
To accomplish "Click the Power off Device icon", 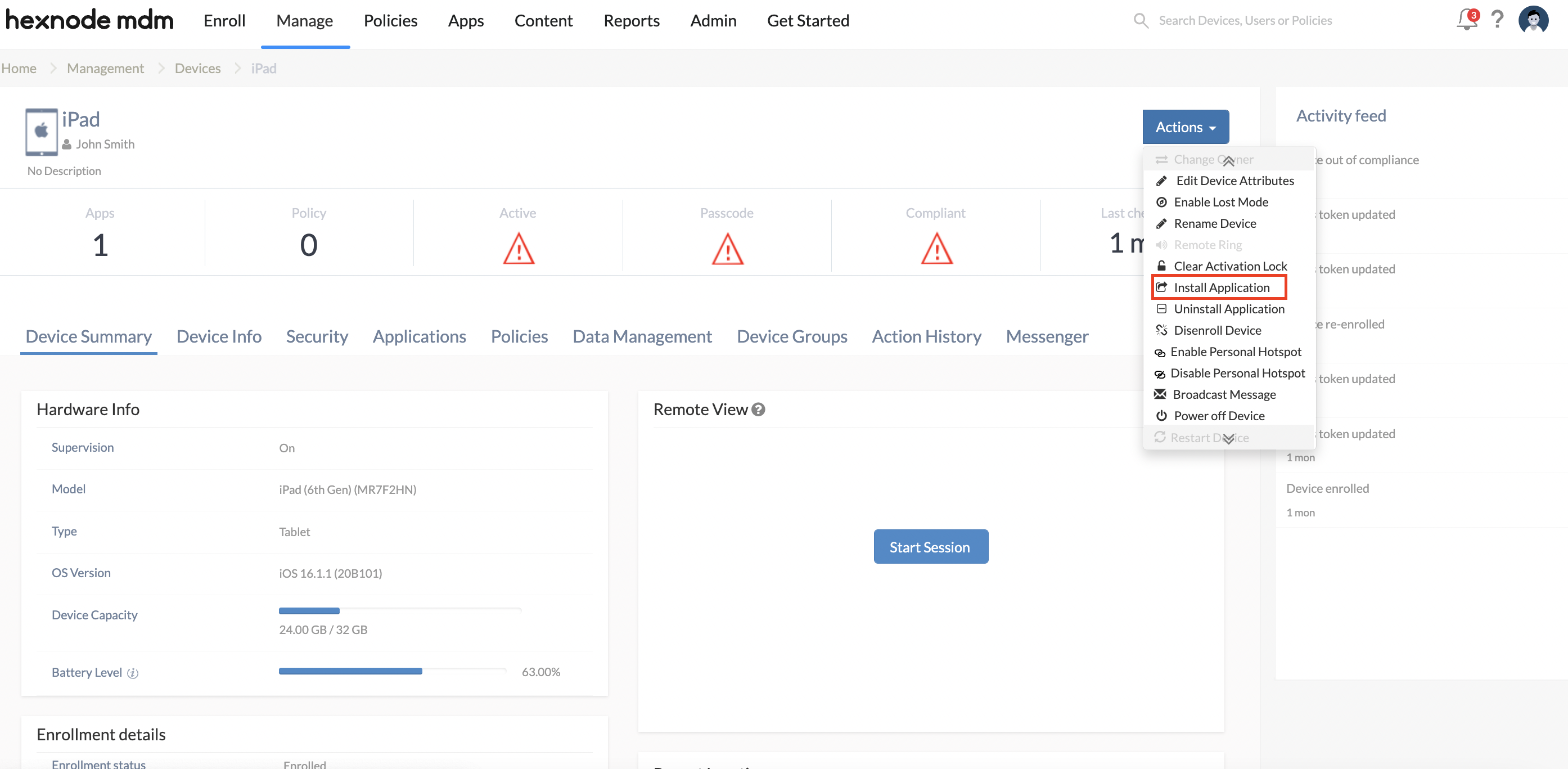I will [x=1161, y=416].
